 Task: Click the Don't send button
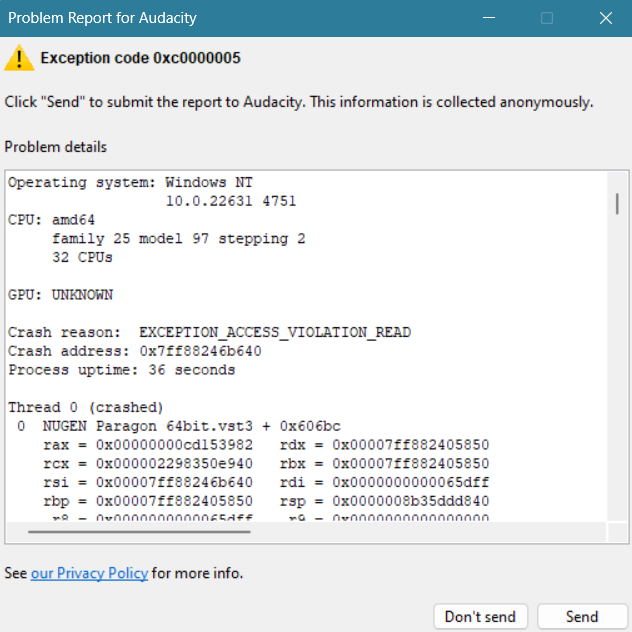pyautogui.click(x=480, y=616)
